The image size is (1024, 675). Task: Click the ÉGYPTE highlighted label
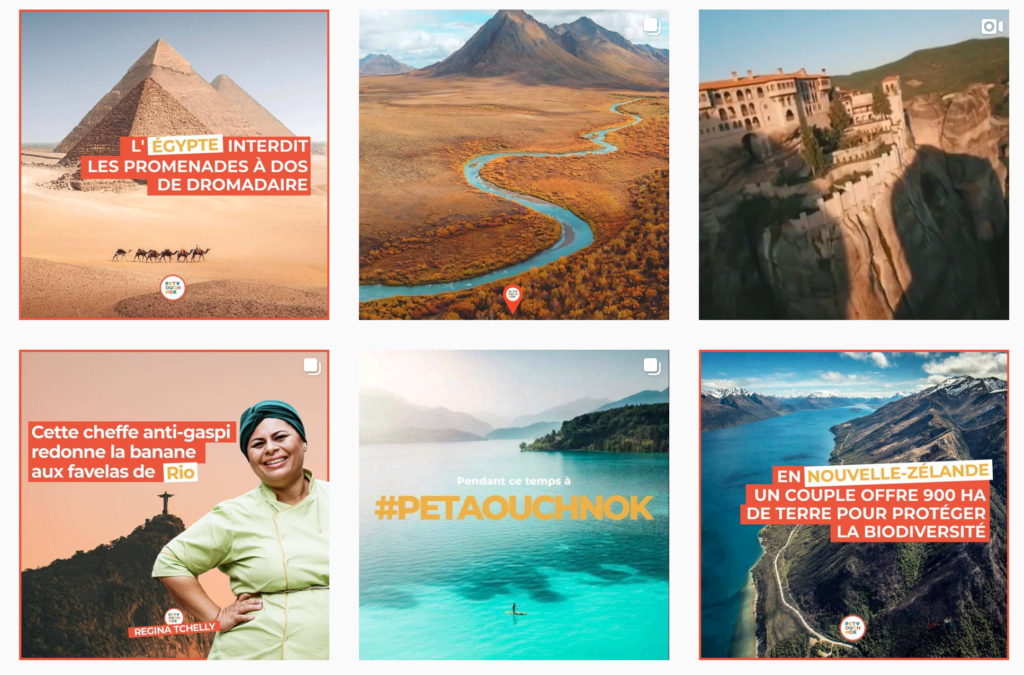pyautogui.click(x=185, y=145)
